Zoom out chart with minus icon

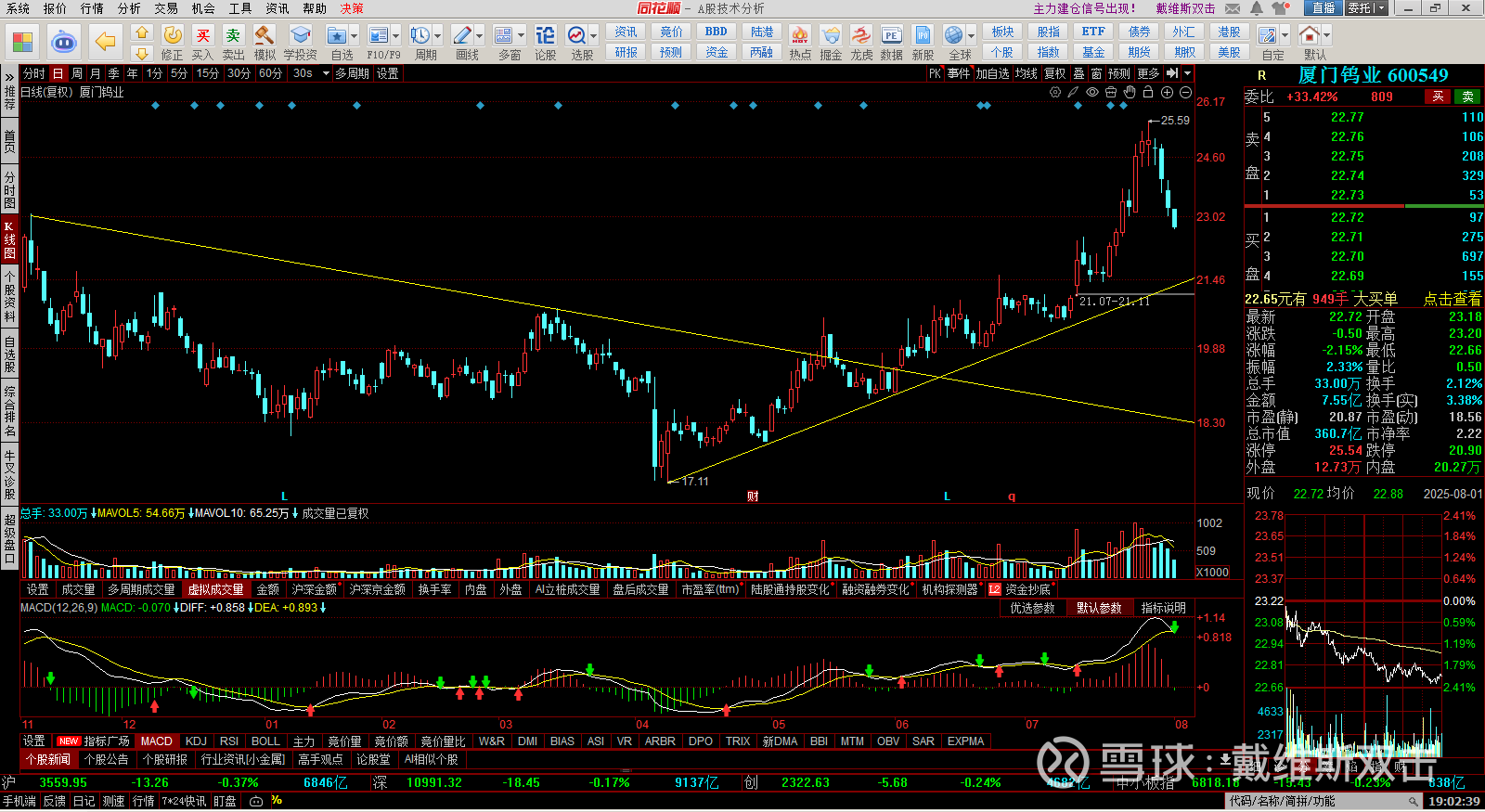(x=1185, y=92)
